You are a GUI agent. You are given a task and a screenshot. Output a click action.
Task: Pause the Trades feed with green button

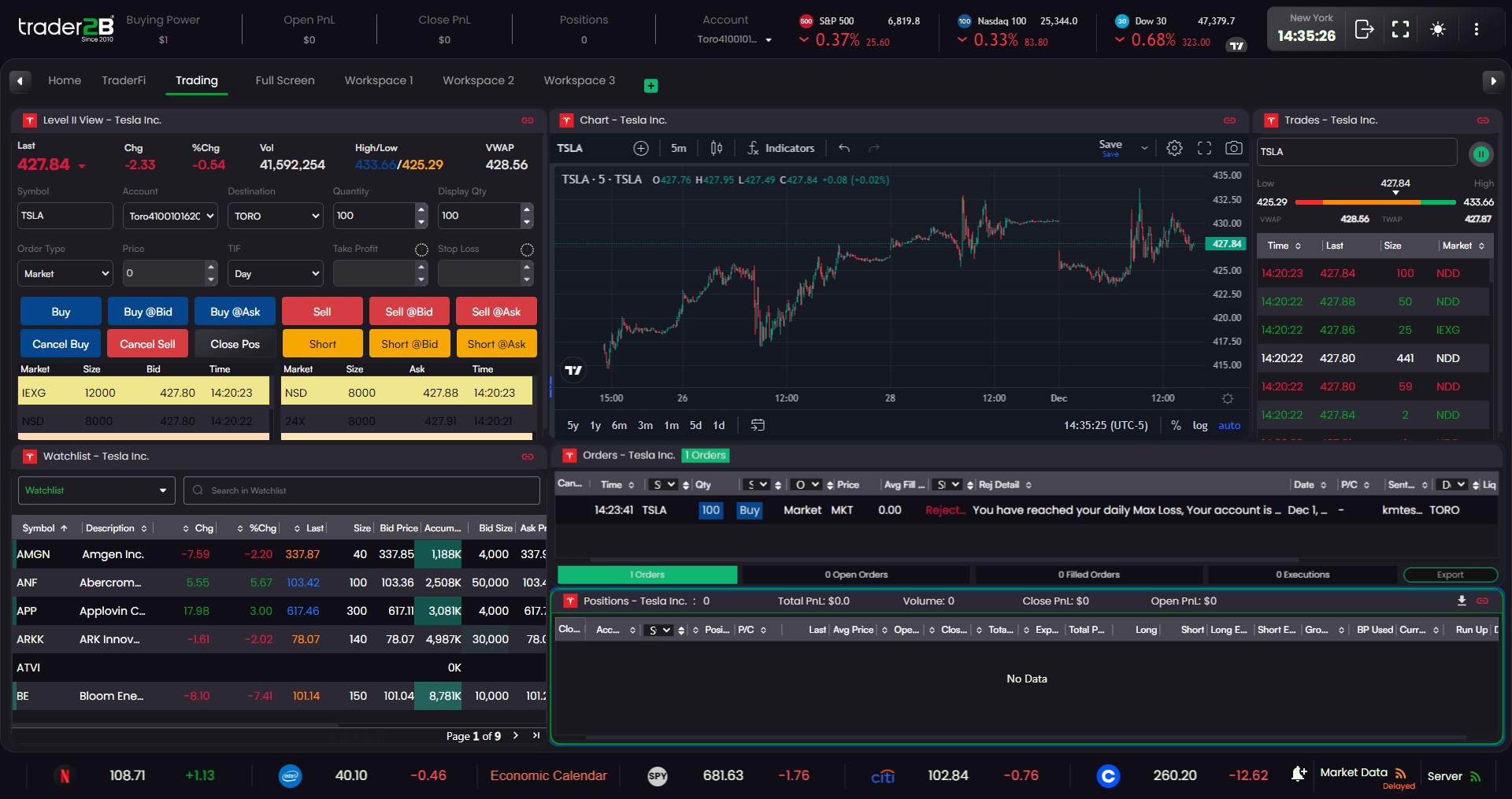pos(1480,154)
